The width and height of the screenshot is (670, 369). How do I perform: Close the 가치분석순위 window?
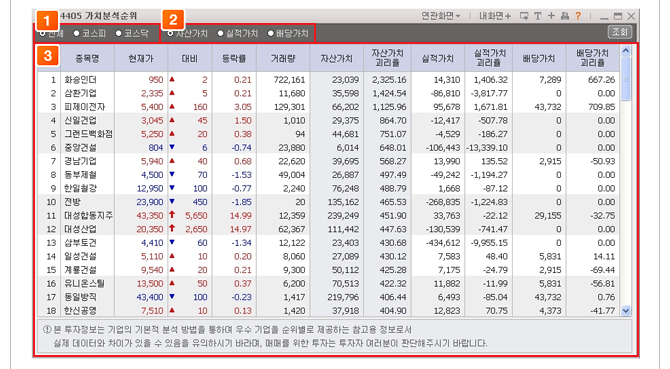click(631, 16)
